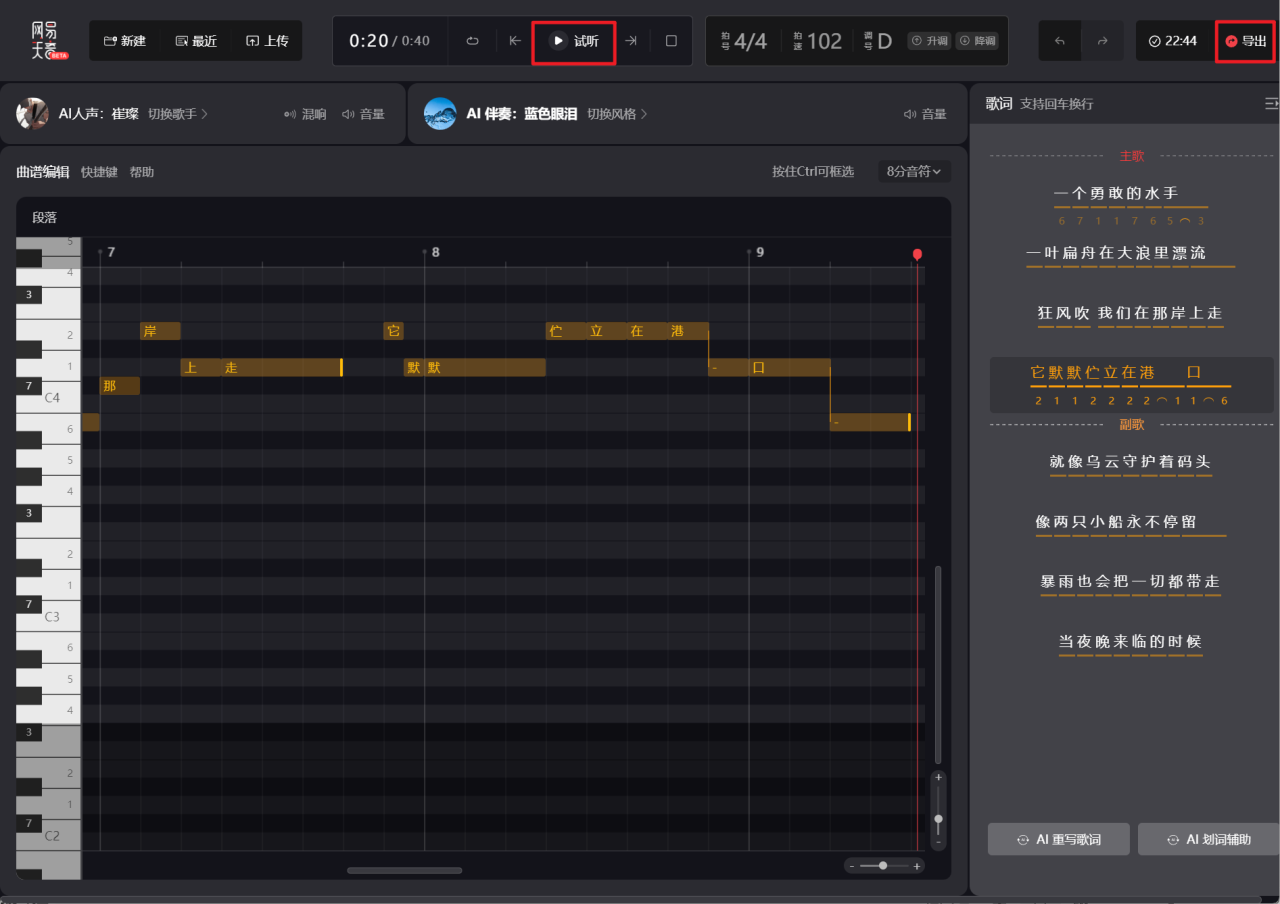The width and height of the screenshot is (1280, 904).
Task: Toggle the 混响 reverb for AI vocal
Action: 305,114
